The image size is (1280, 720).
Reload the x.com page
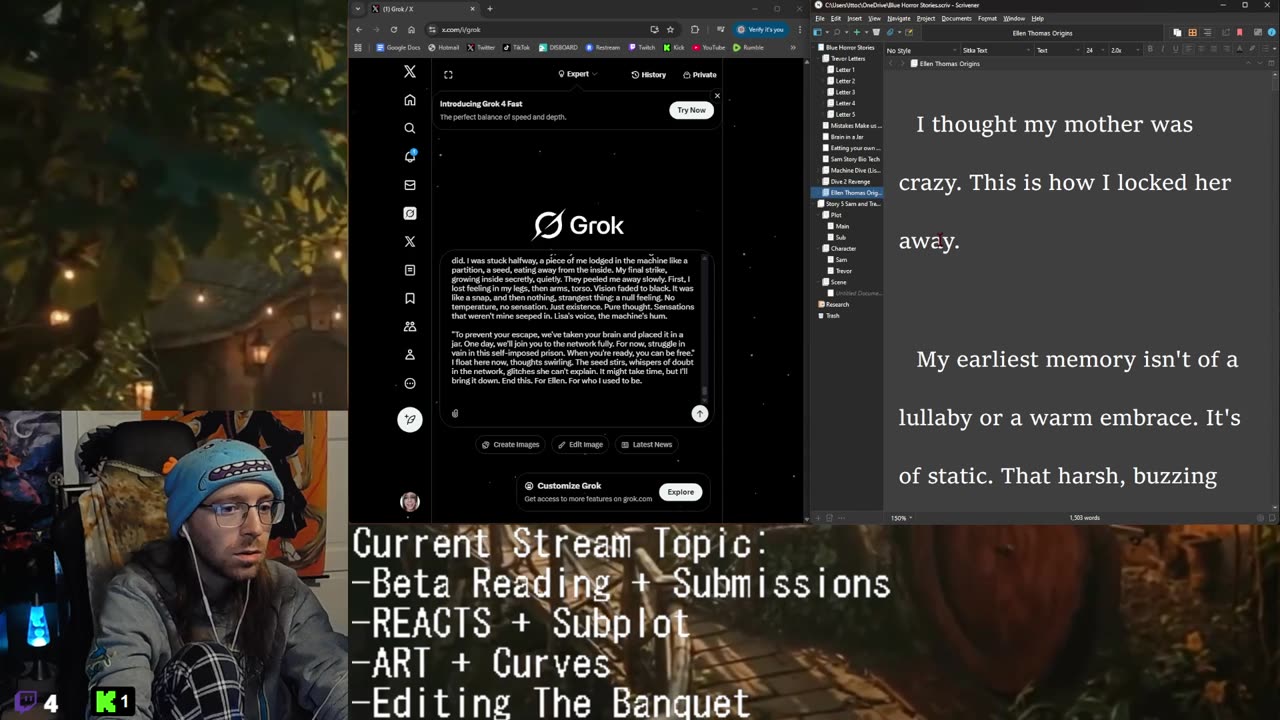[x=393, y=29]
